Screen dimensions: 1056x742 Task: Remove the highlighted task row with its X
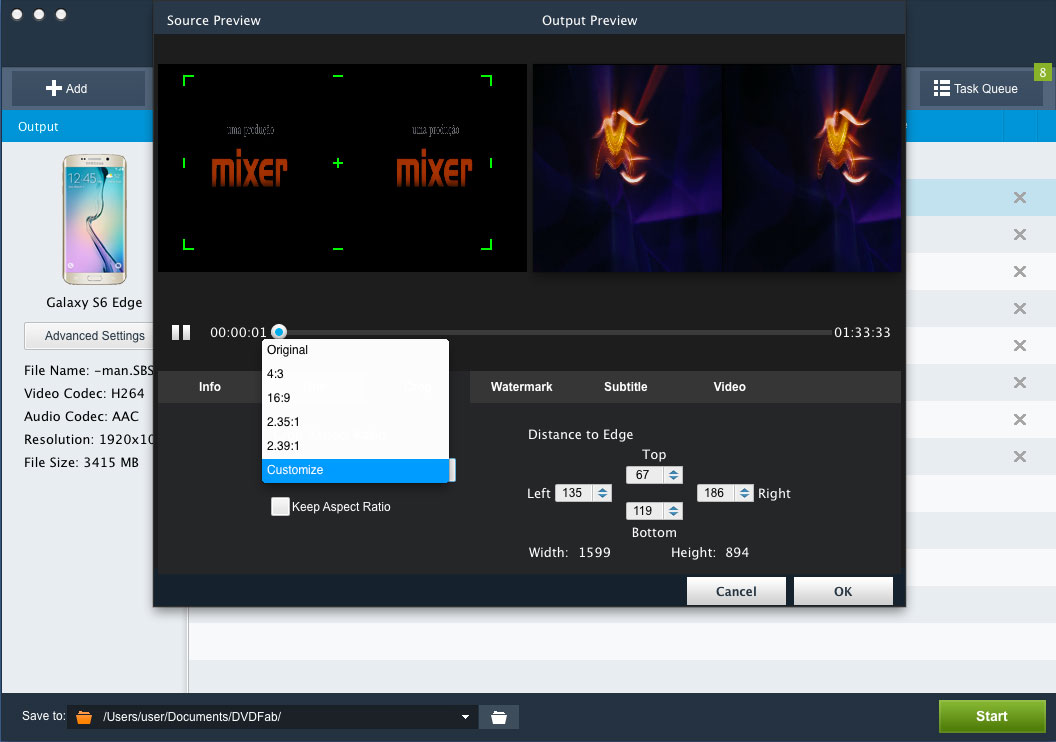click(x=1020, y=197)
